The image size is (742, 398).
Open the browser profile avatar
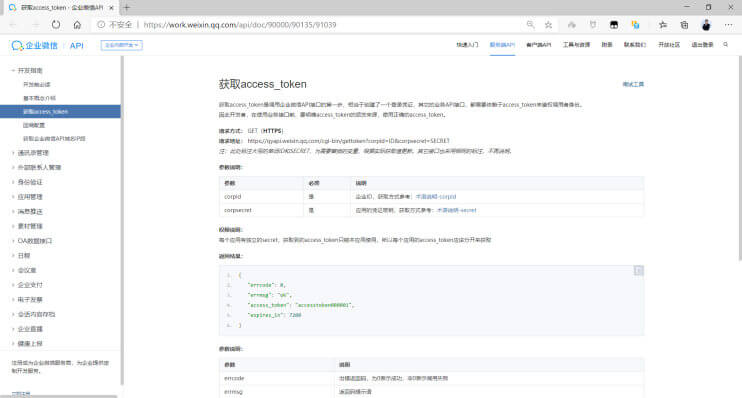706,25
